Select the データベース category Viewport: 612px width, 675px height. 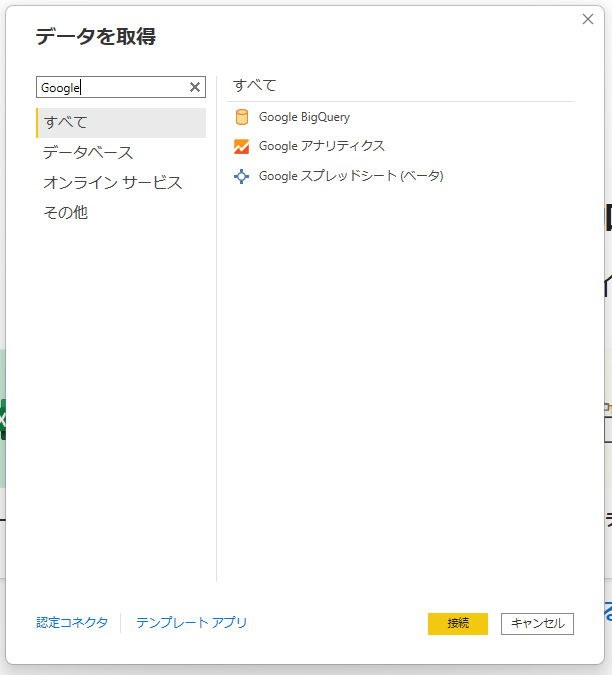click(88, 152)
